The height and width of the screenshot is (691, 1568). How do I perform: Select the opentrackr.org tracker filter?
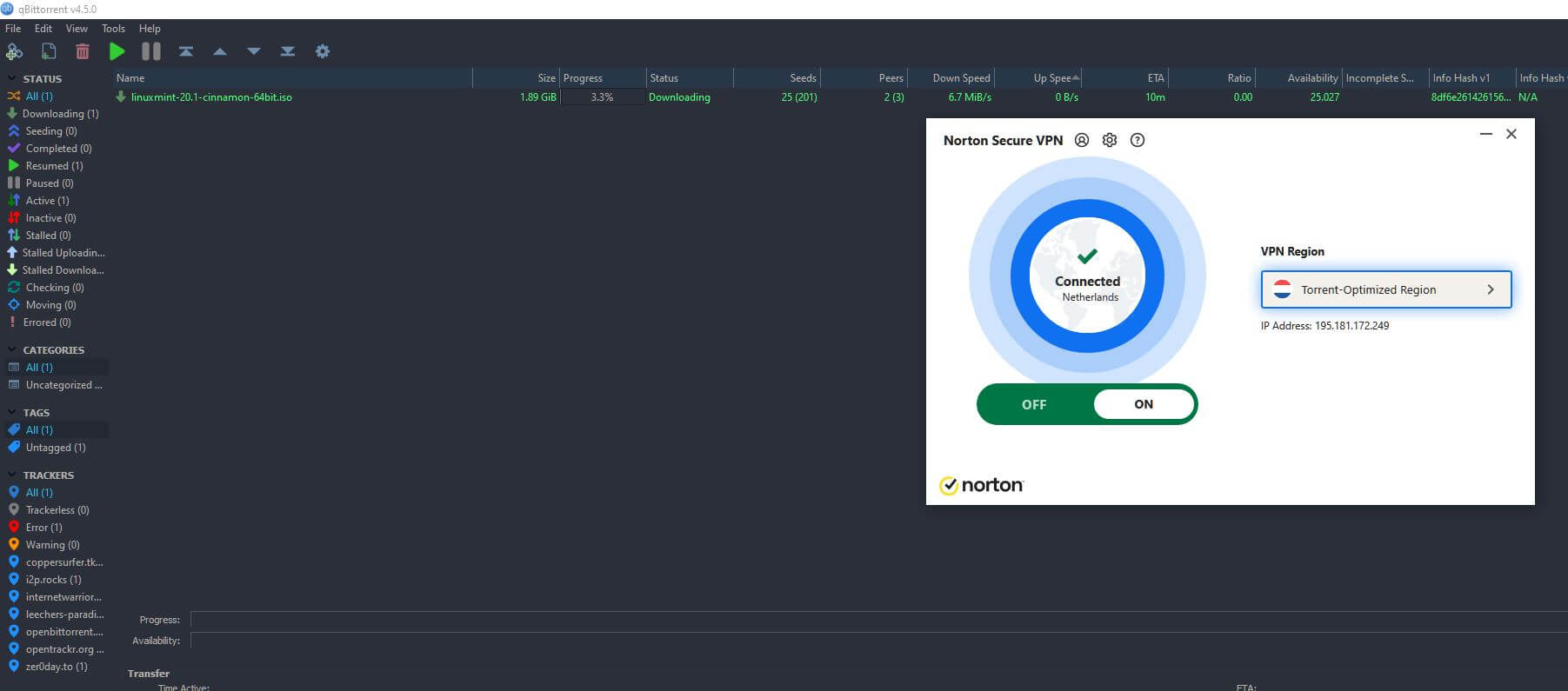[x=54, y=649]
